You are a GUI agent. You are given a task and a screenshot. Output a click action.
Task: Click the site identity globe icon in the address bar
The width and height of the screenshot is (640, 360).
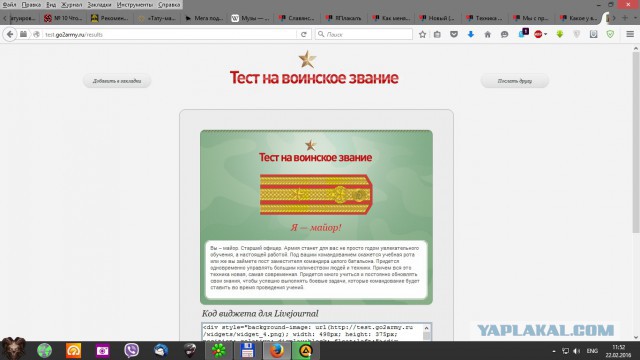(36, 35)
